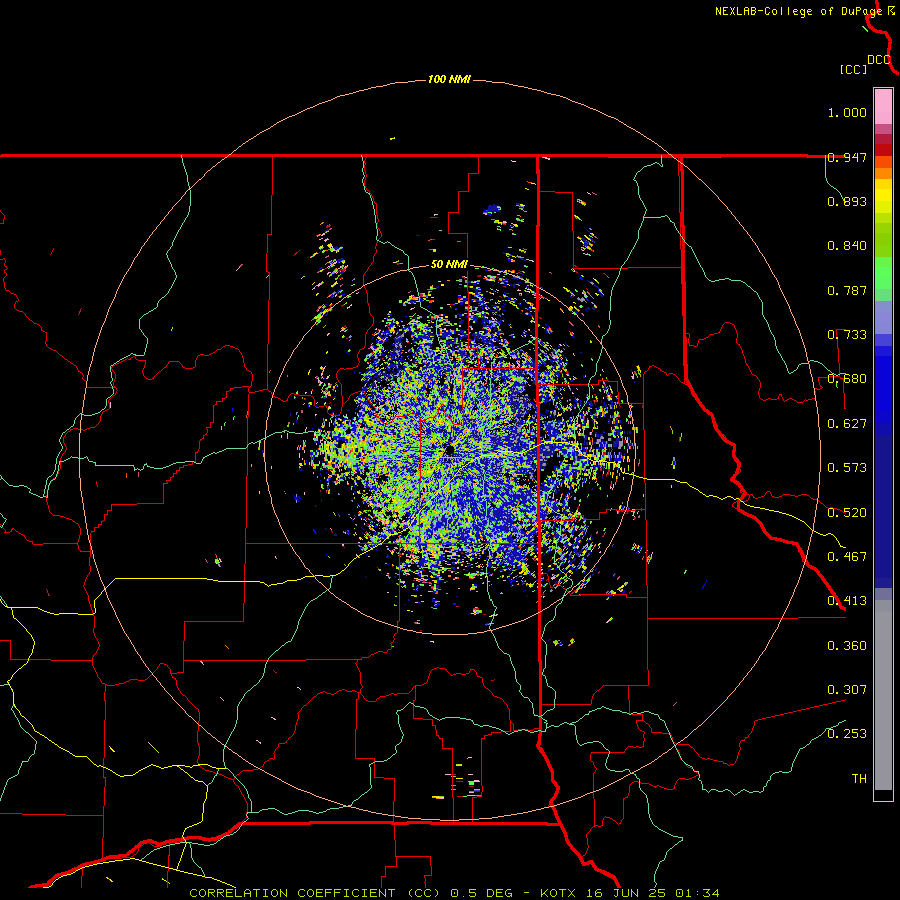Click the Correlation Coefficient KOTX caption text
Screen dimensions: 900x900
point(454,893)
